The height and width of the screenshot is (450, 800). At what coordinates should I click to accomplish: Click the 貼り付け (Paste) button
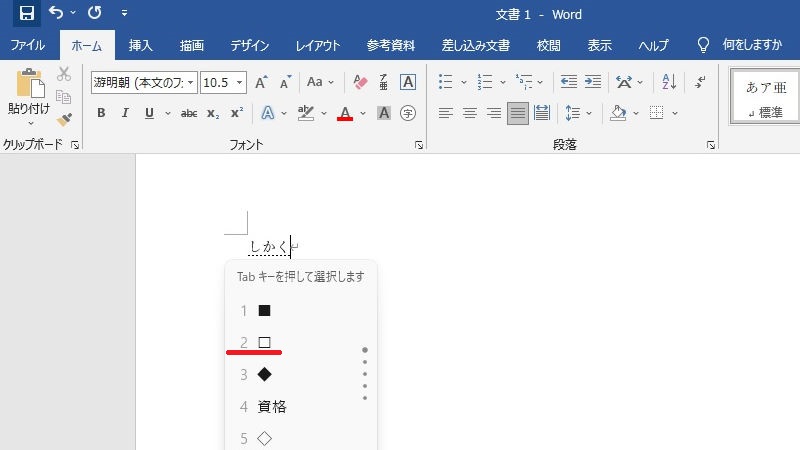point(28,95)
